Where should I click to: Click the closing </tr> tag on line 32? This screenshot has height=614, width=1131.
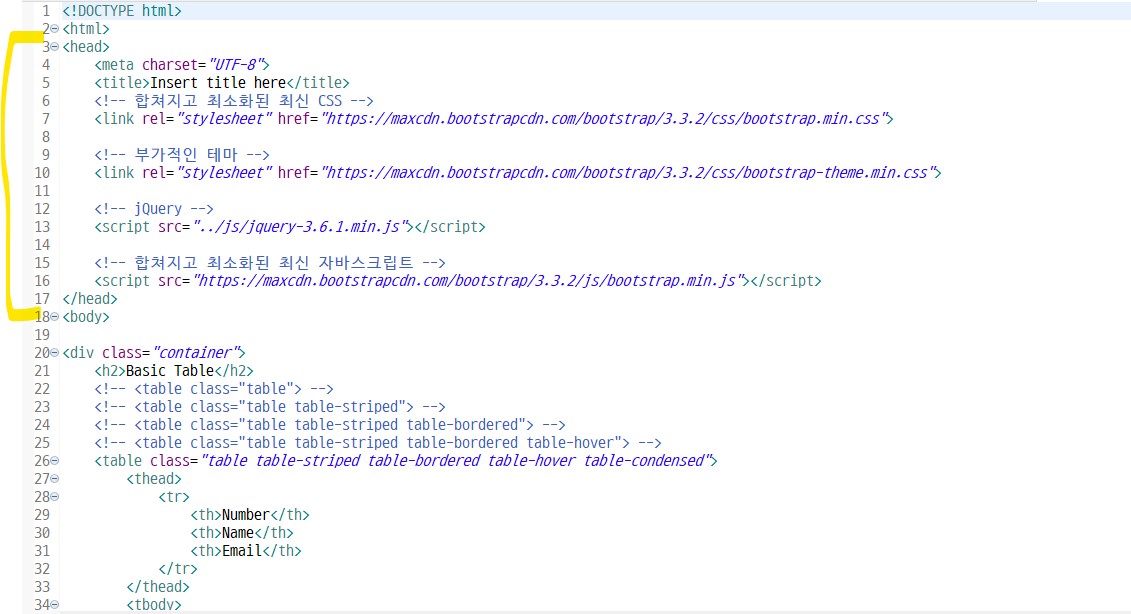177,569
